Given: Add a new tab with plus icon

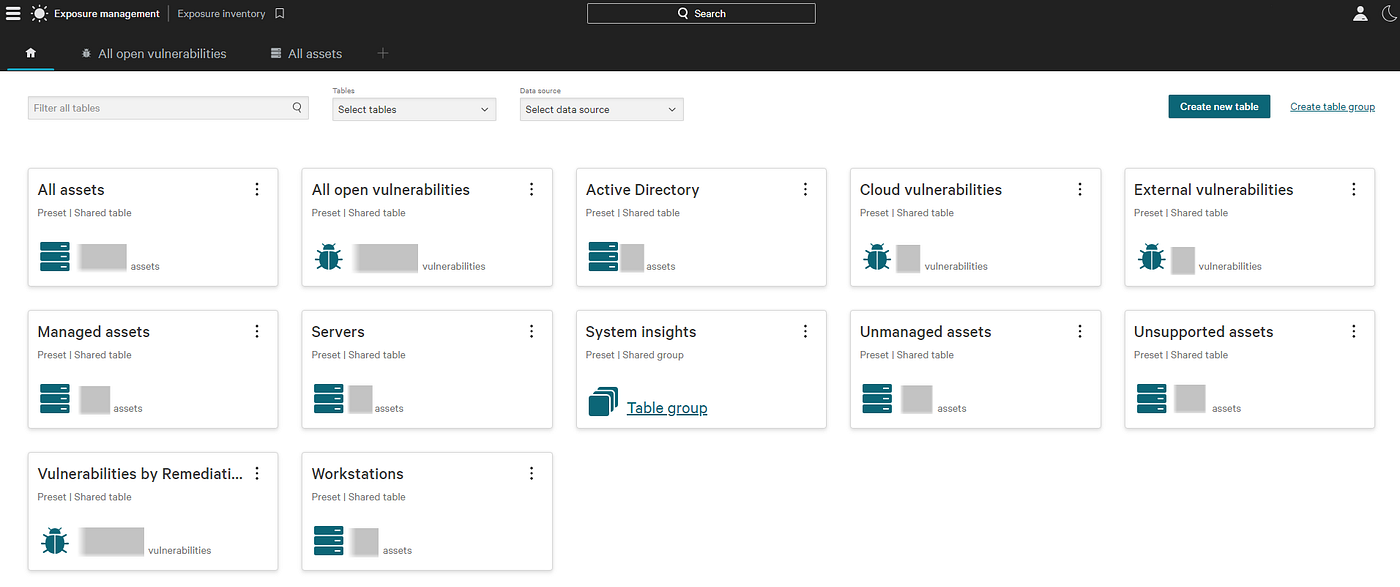Looking at the screenshot, I should (x=382, y=53).
